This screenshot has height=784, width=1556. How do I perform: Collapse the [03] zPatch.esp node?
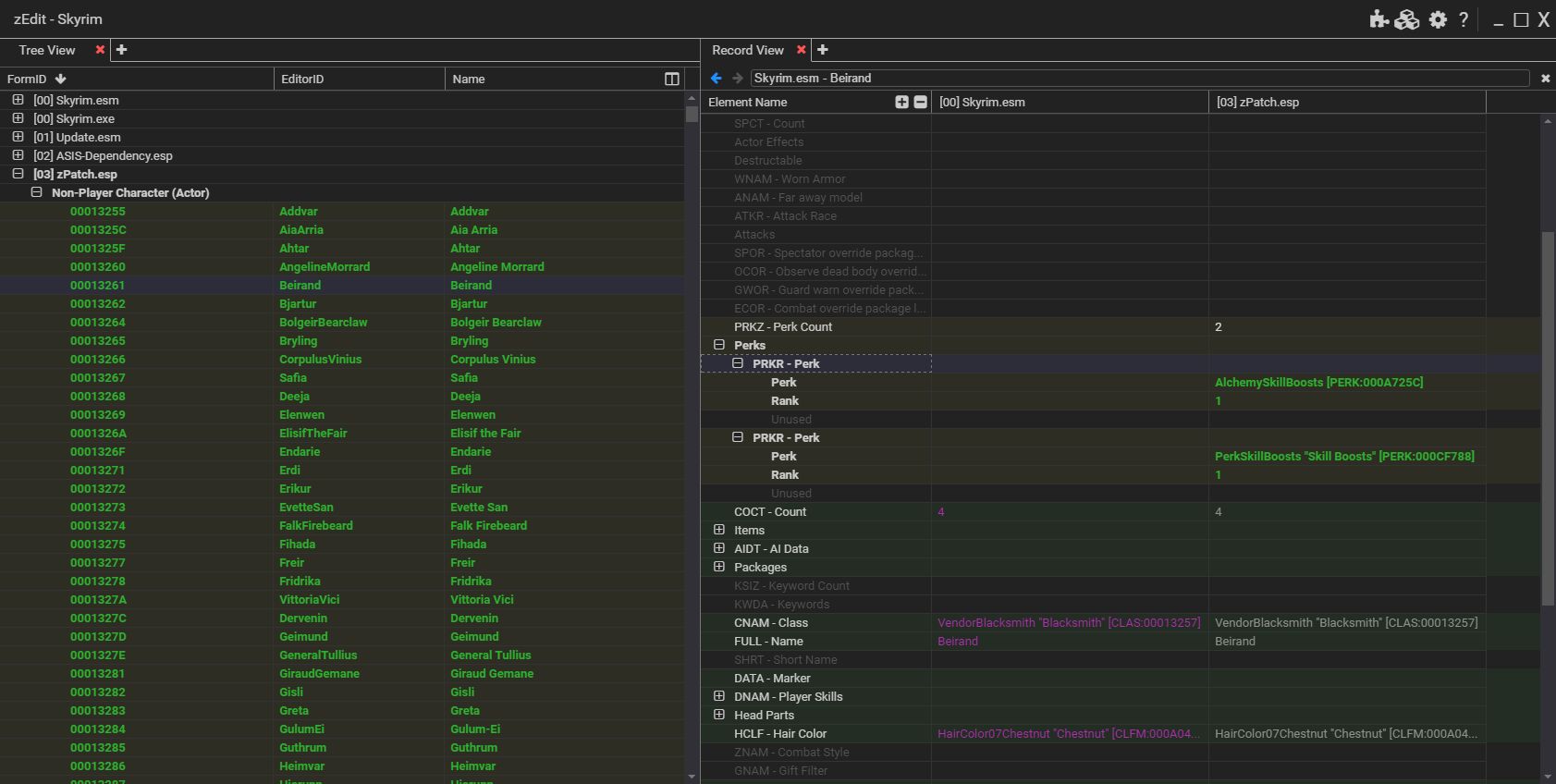tap(18, 174)
